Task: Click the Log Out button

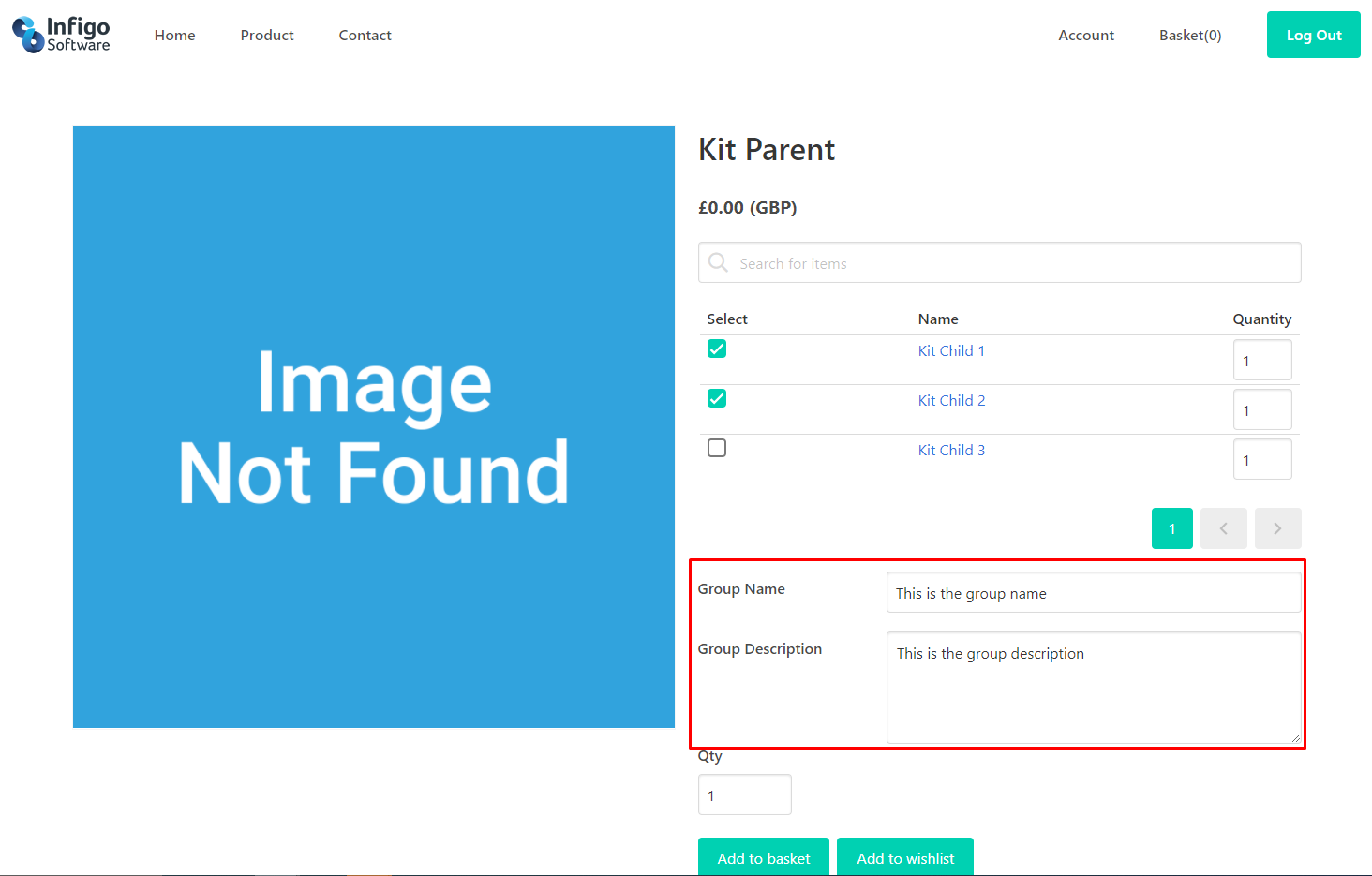Action: pyautogui.click(x=1314, y=35)
